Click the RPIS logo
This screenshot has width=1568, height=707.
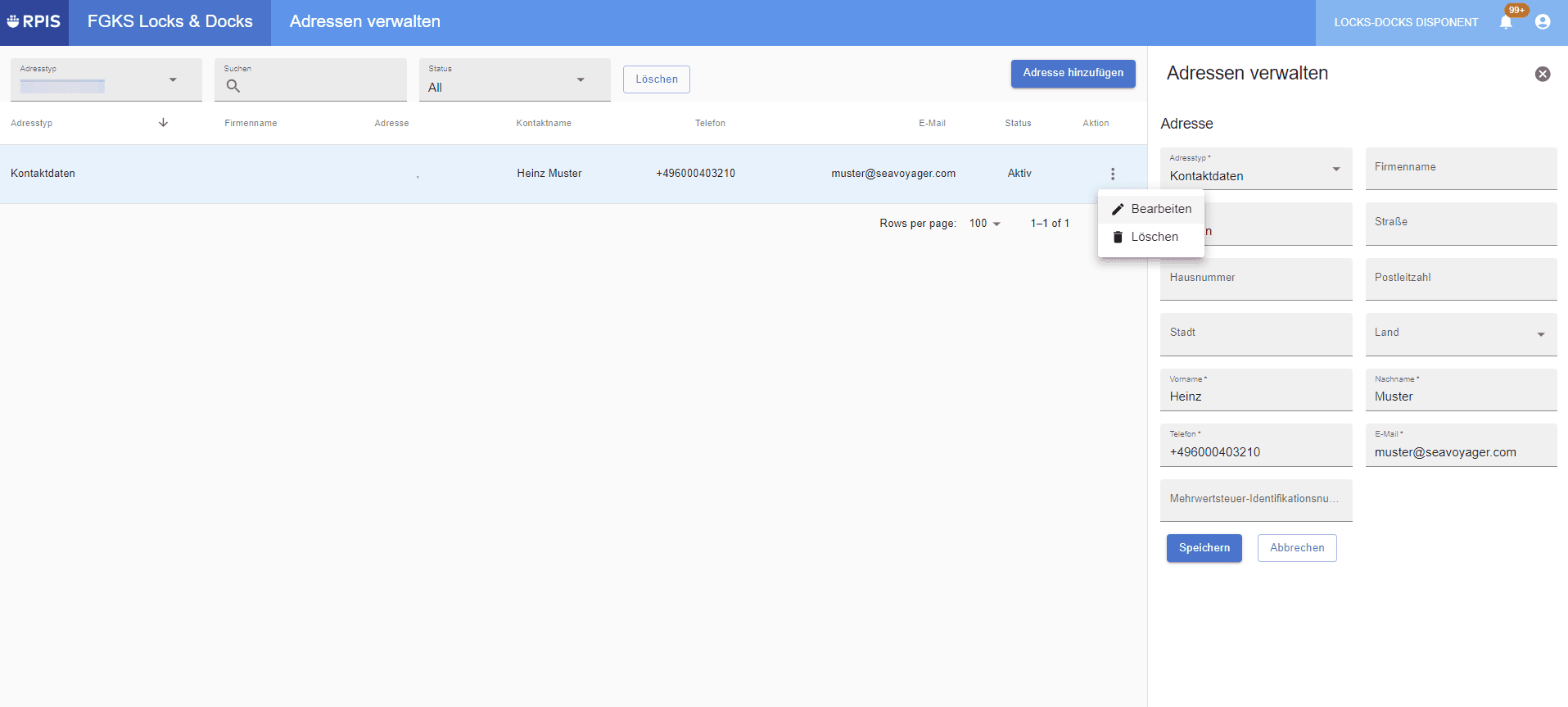point(34,22)
